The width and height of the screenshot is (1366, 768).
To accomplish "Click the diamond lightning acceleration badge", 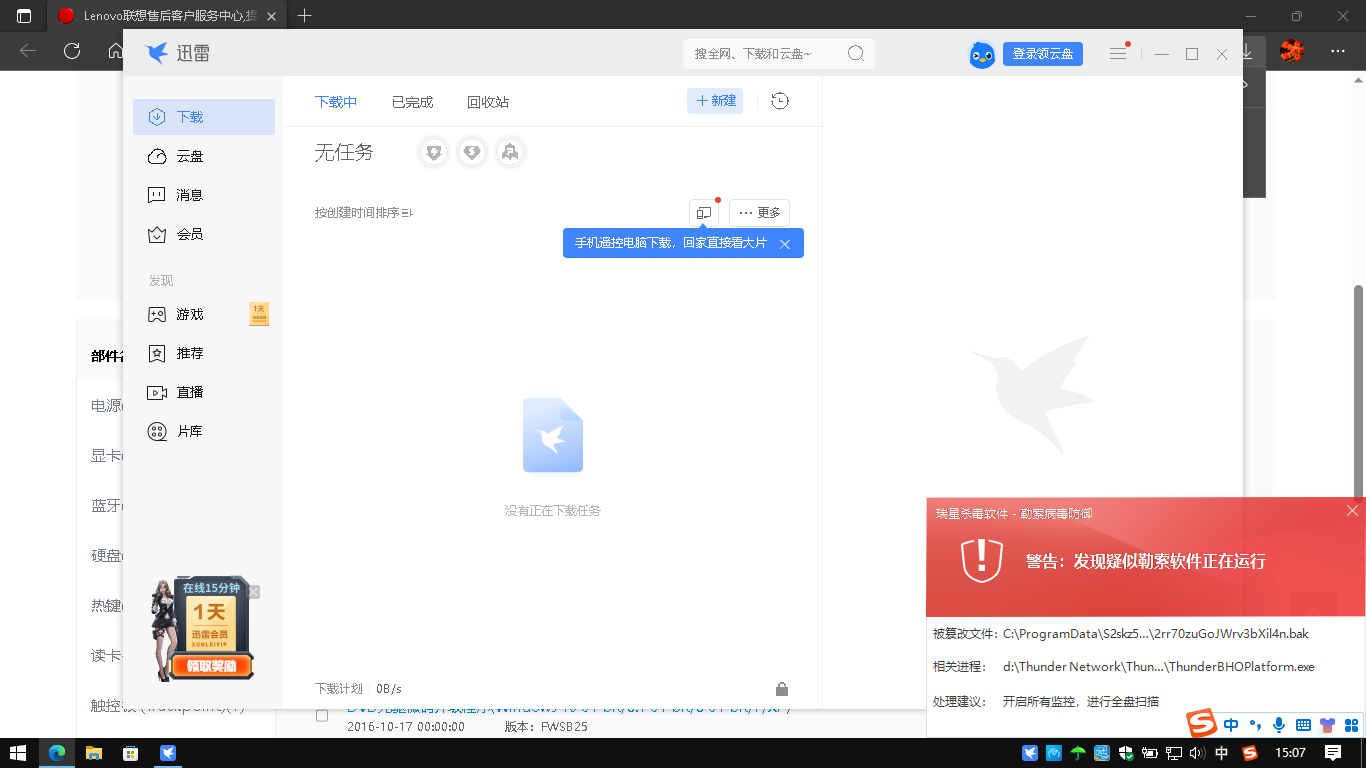I will click(472, 152).
